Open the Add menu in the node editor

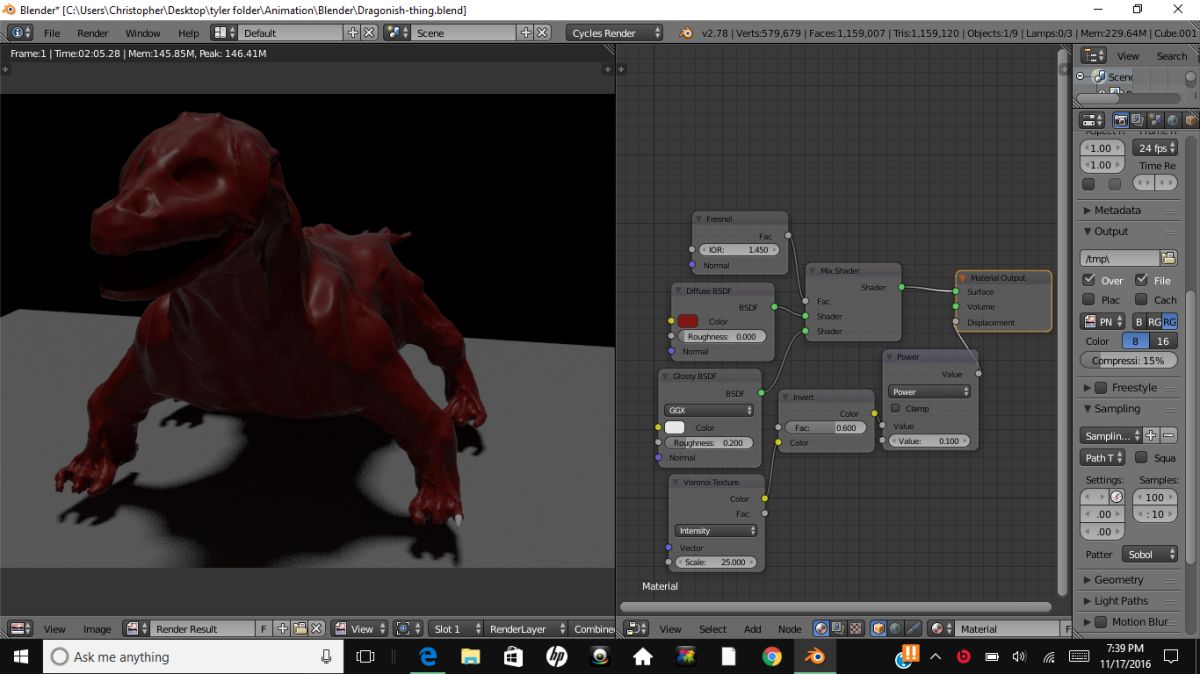[752, 629]
